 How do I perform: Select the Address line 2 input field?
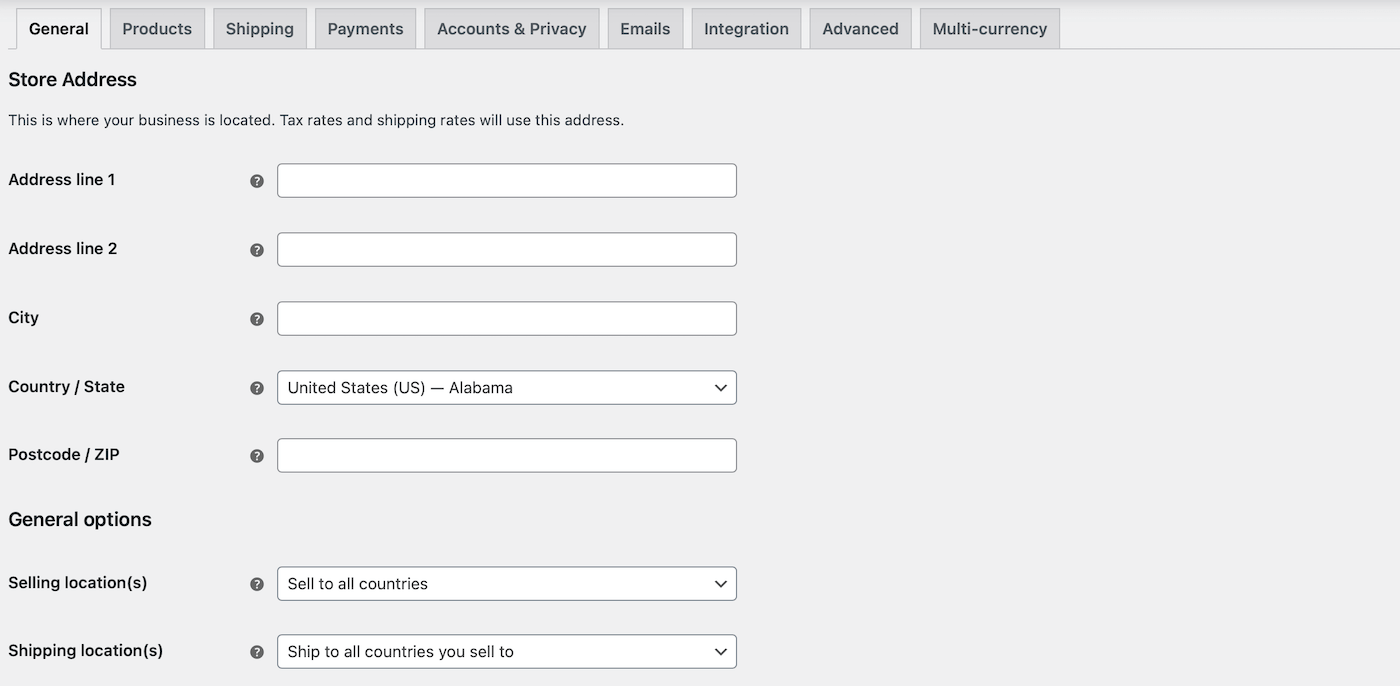click(506, 249)
